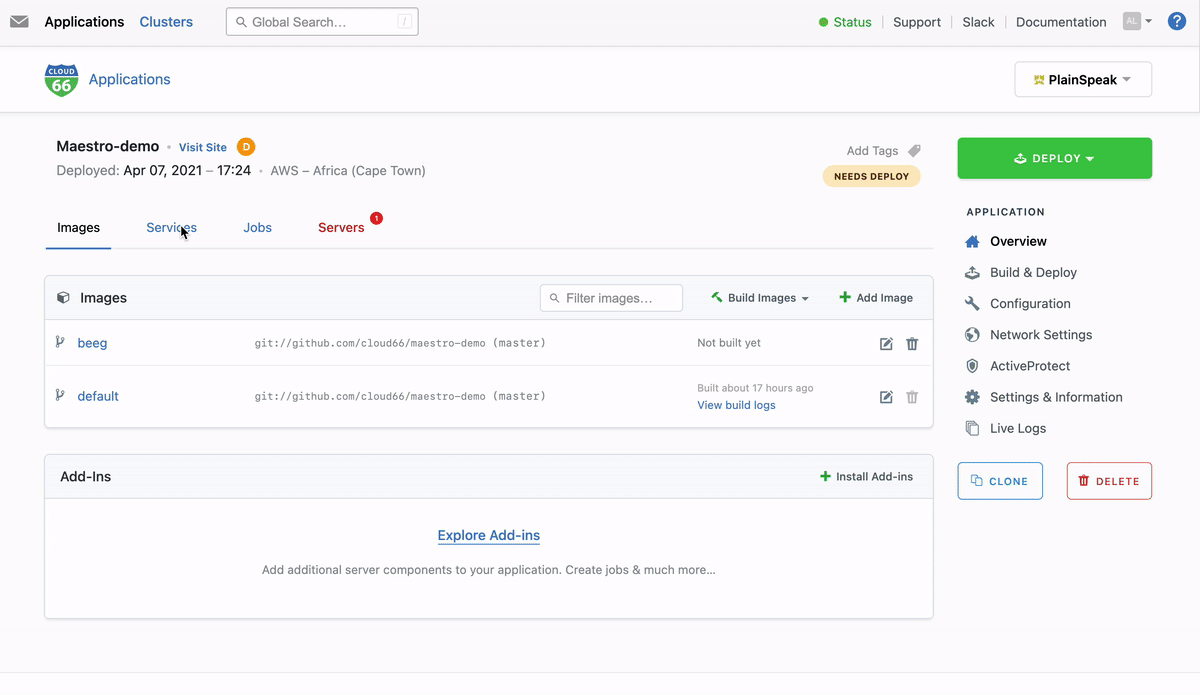Image resolution: width=1200 pixels, height=695 pixels.
Task: Click the Install Add-ins button
Action: pyautogui.click(x=866, y=477)
